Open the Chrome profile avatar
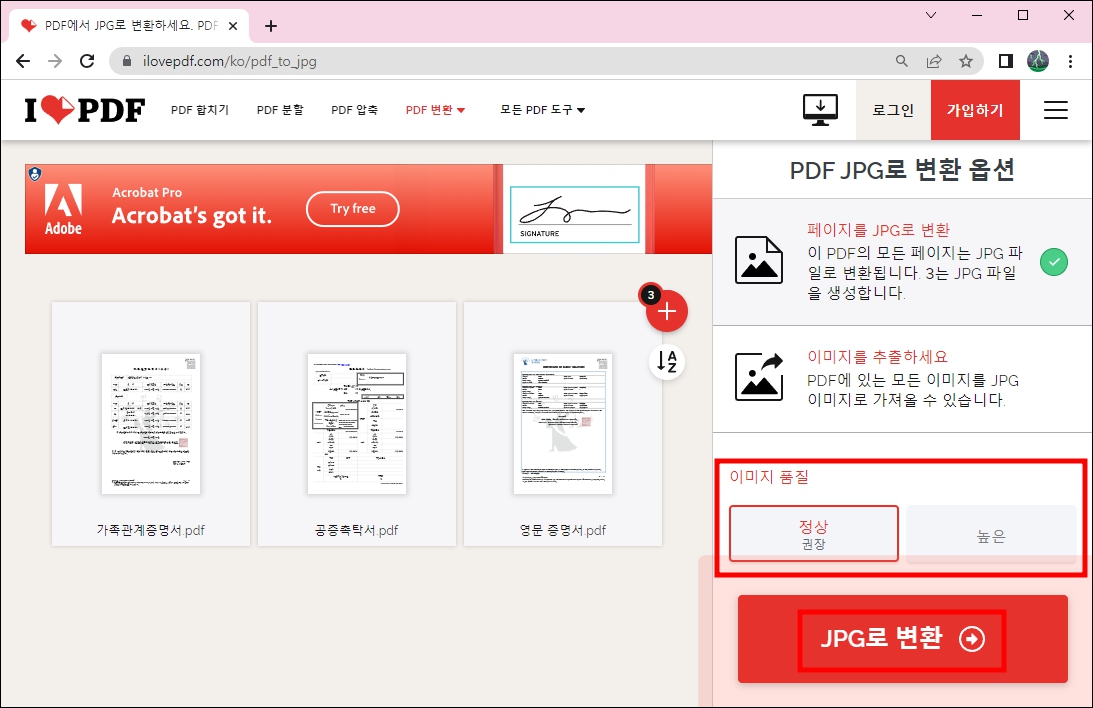Screen dimensions: 1093x708 point(1038,61)
